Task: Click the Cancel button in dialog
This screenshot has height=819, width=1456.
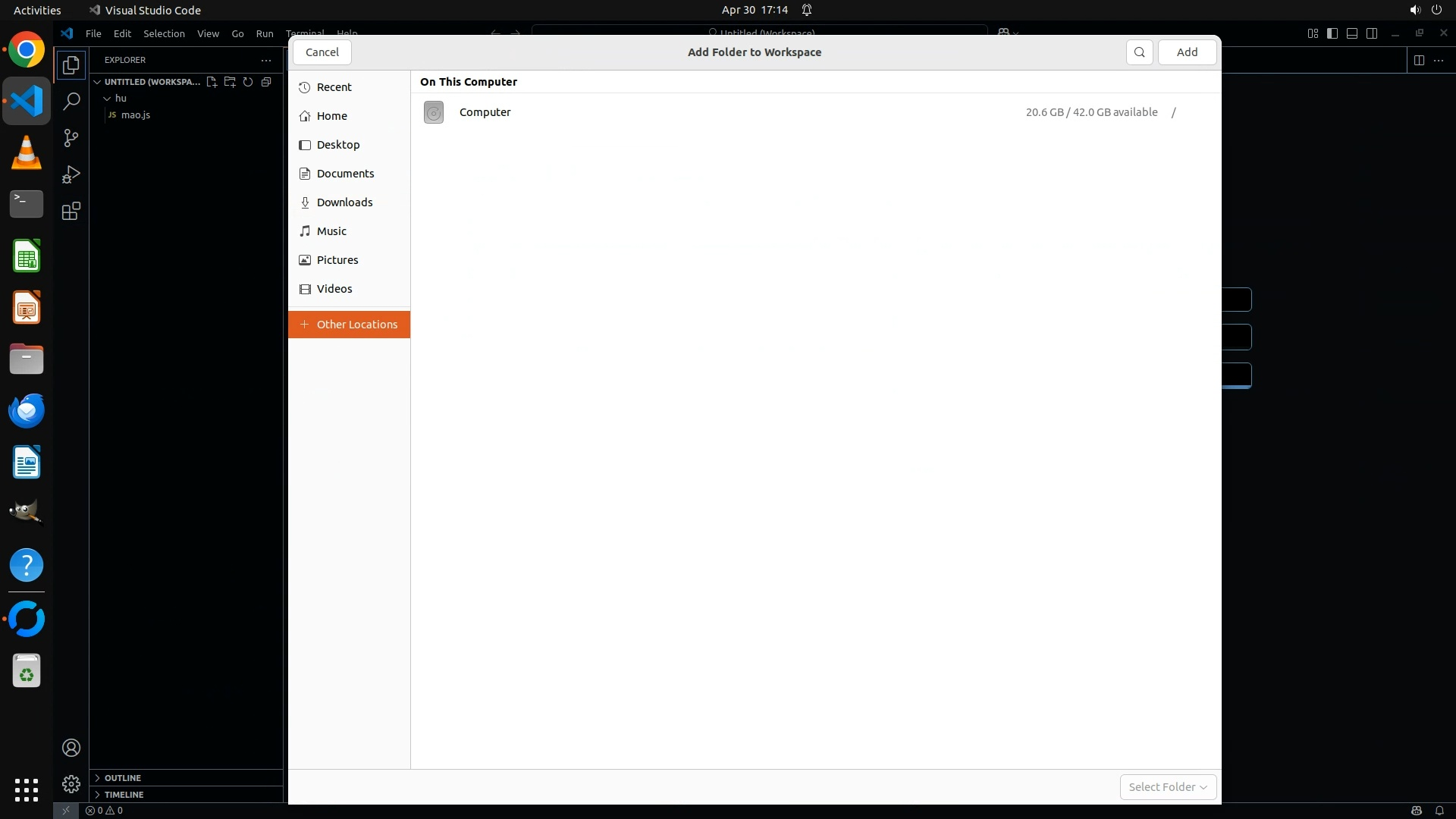Action: click(x=322, y=52)
